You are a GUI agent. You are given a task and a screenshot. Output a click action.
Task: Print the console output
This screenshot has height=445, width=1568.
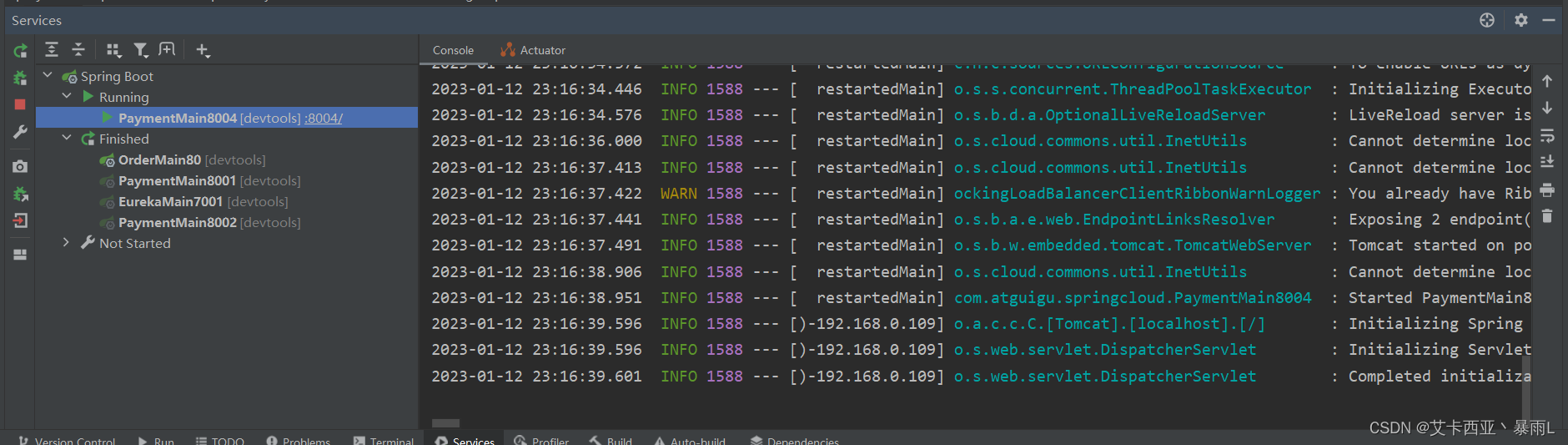coord(1547,190)
